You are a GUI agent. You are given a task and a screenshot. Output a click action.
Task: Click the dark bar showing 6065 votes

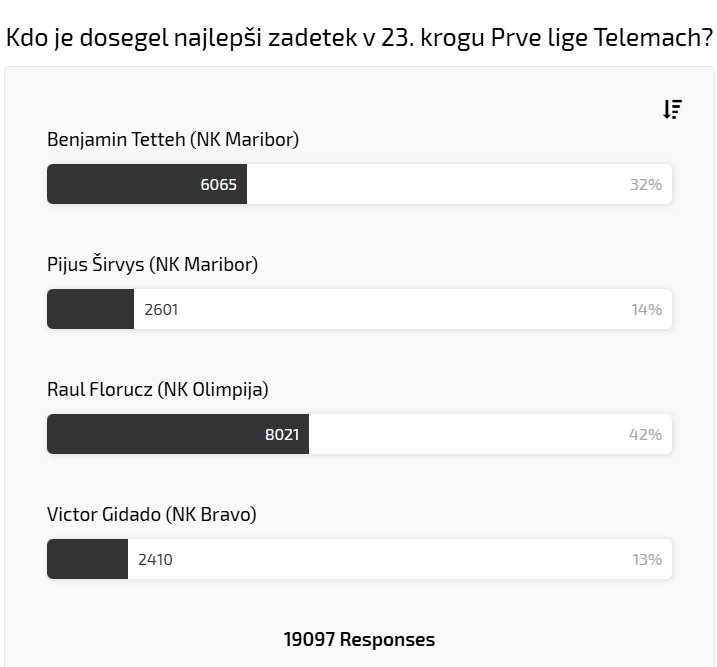click(x=147, y=184)
